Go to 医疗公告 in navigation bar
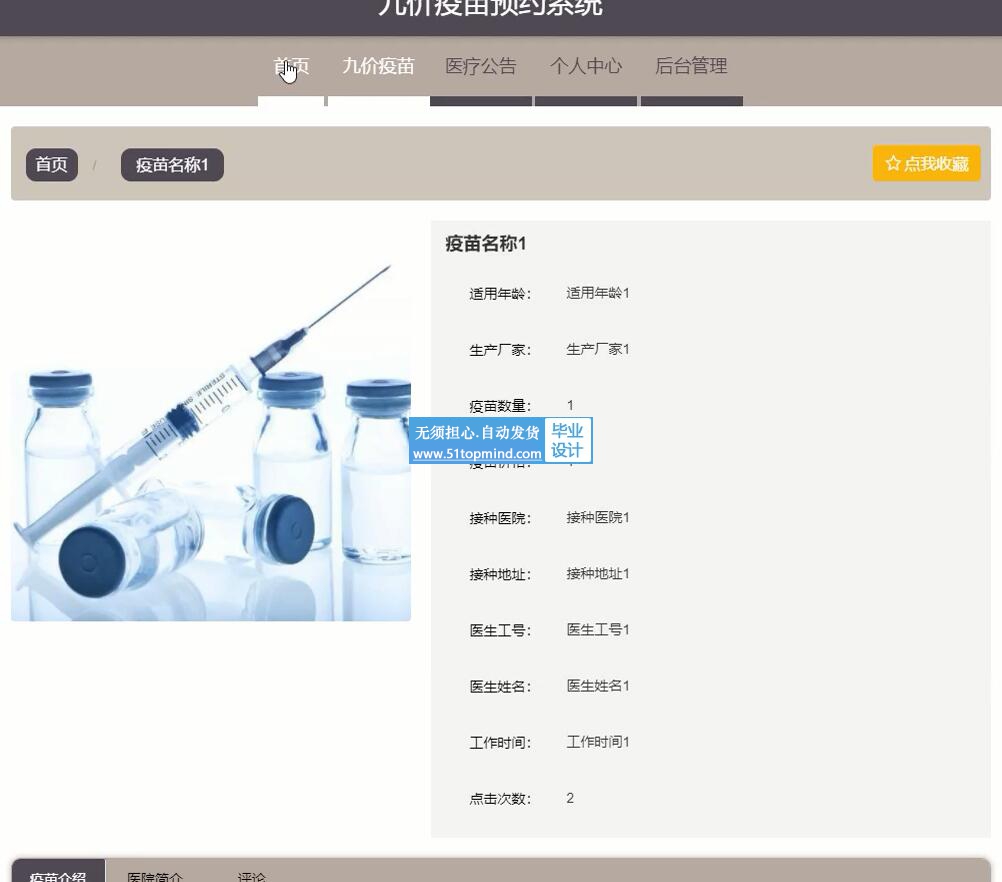 point(481,67)
